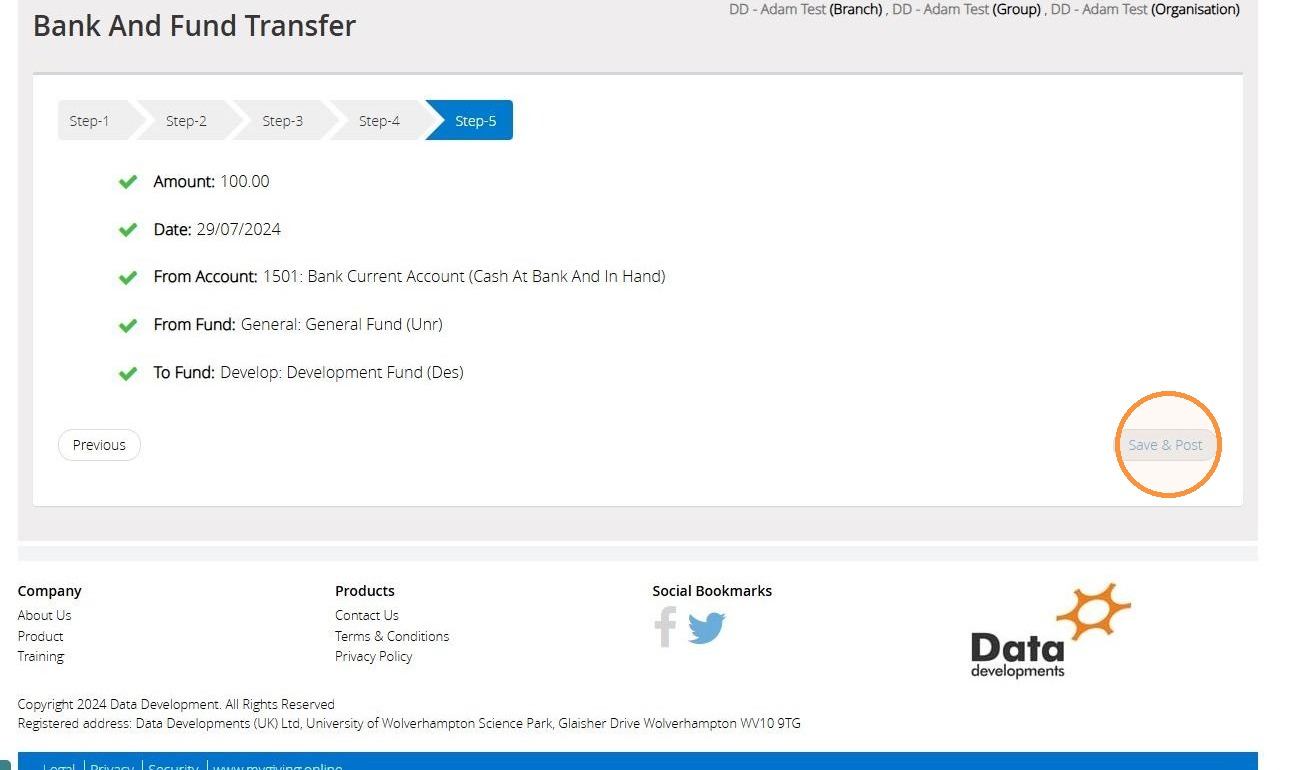1290x770 pixels.
Task: Click the green checkmark beside Date
Action: [x=128, y=230]
